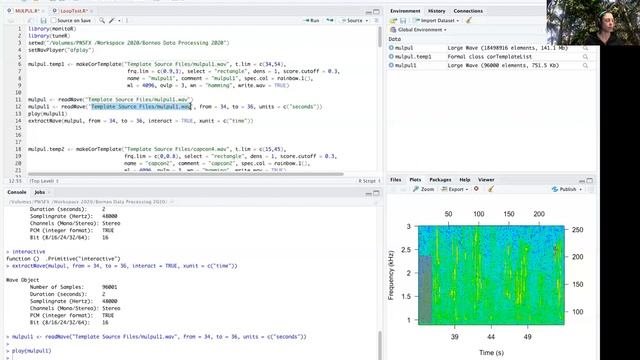Open the History tab
Screen dimensions: 640x360
tap(436, 11)
